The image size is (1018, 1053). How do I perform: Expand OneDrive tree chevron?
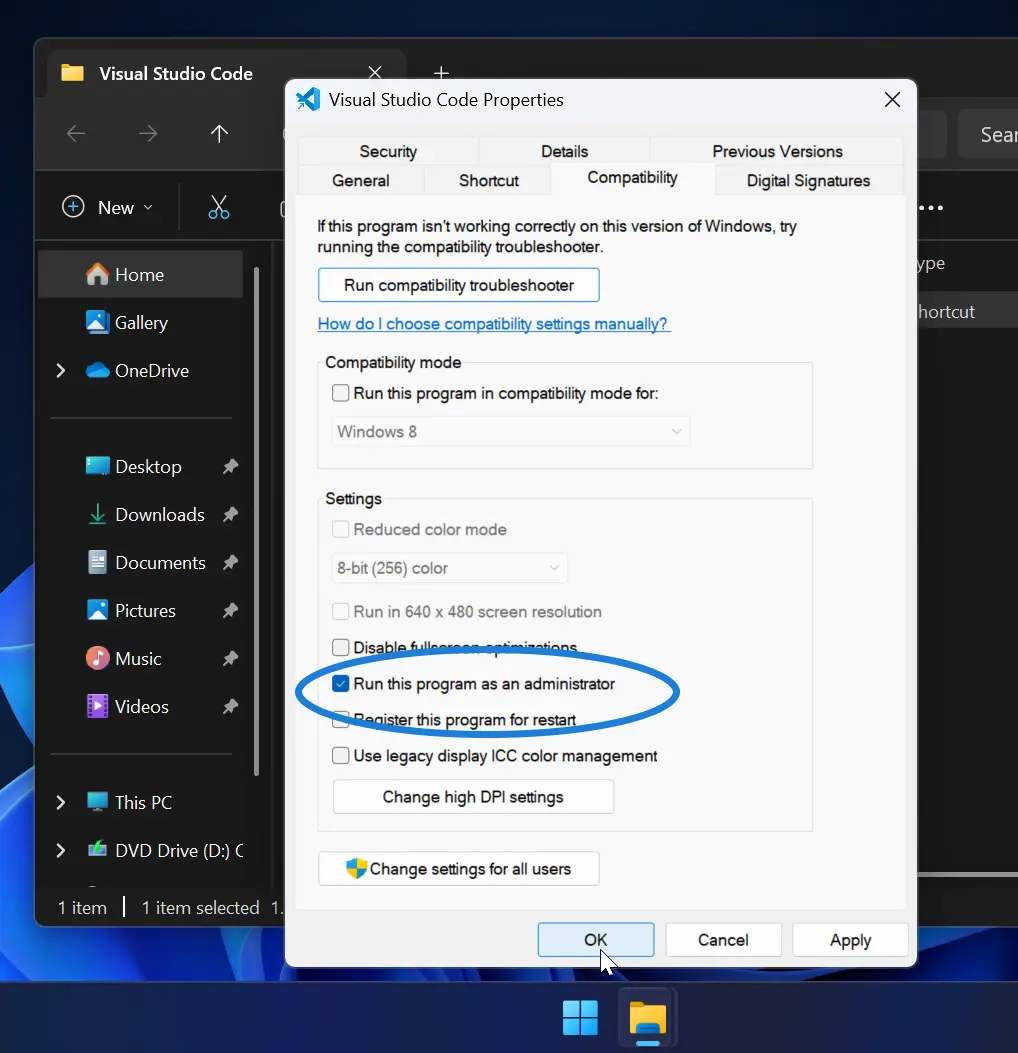tap(60, 371)
